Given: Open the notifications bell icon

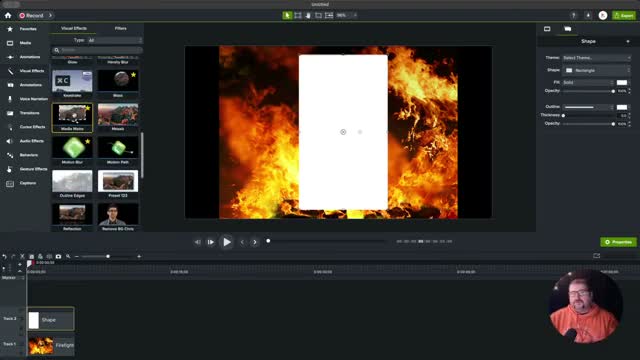Looking at the screenshot, I should point(588,16).
